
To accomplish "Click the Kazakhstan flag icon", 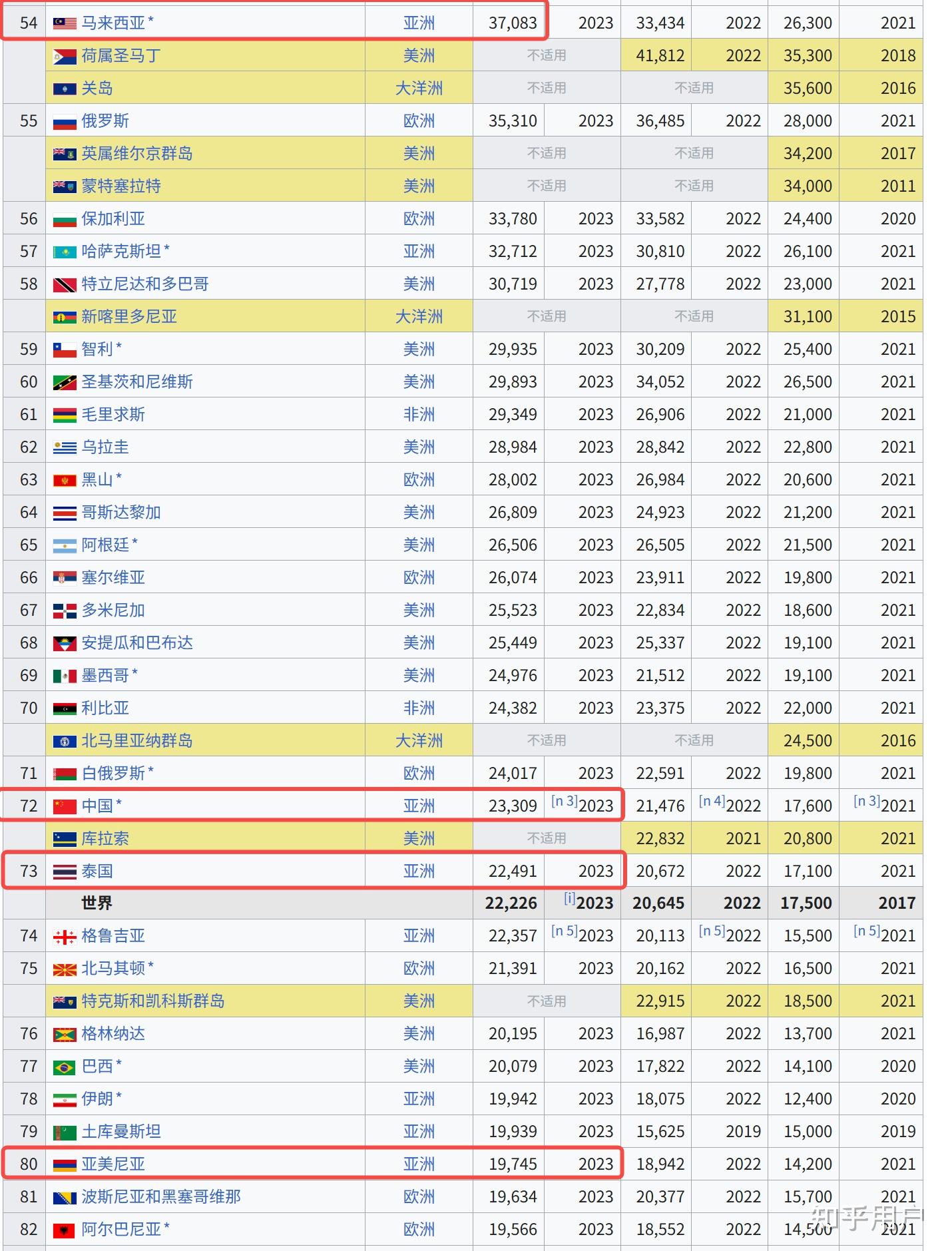I will coord(65,252).
